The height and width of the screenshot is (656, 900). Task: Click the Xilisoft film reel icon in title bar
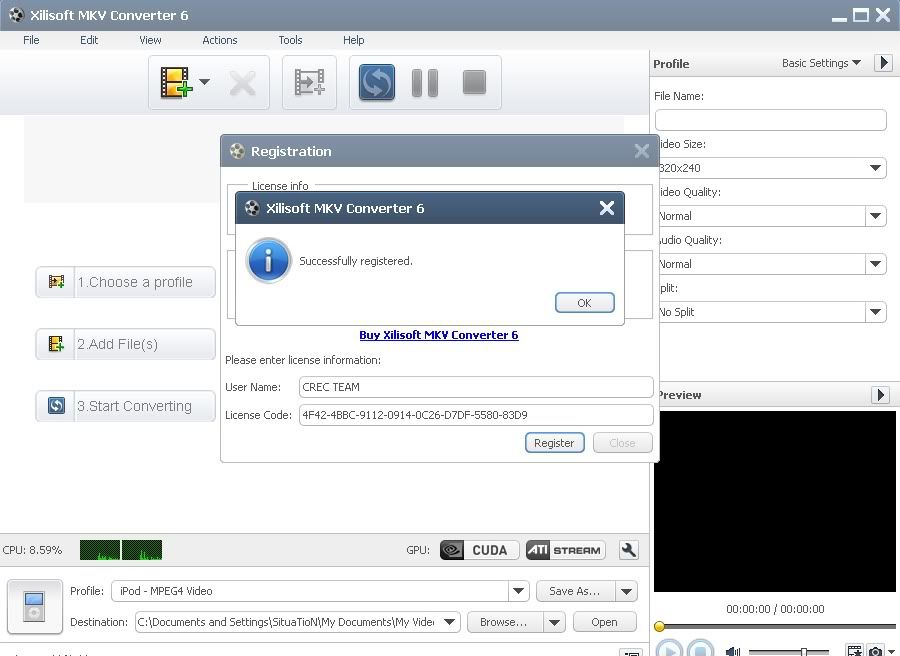click(x=16, y=15)
